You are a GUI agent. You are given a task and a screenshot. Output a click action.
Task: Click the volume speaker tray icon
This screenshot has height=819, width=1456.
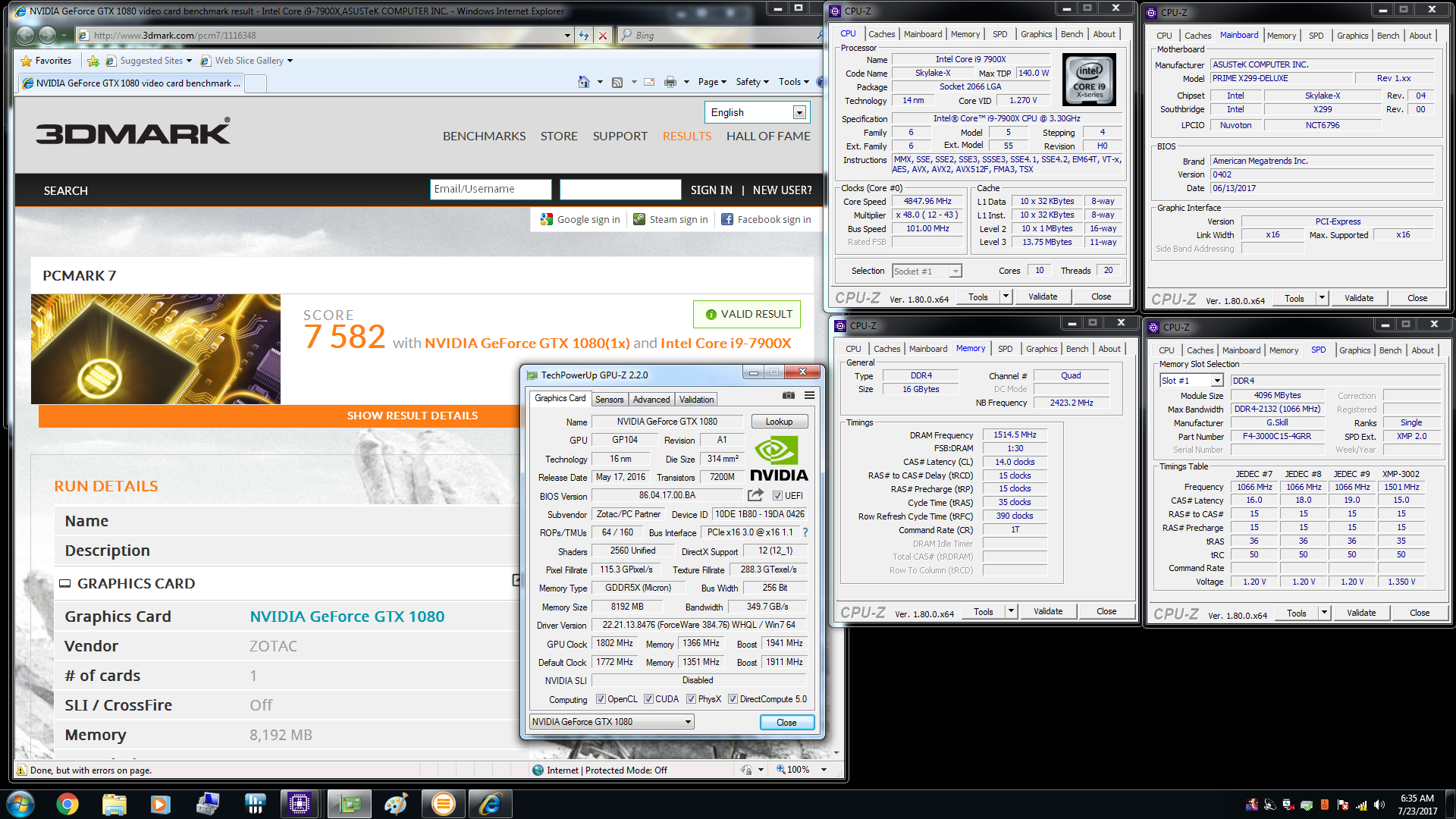point(1379,805)
